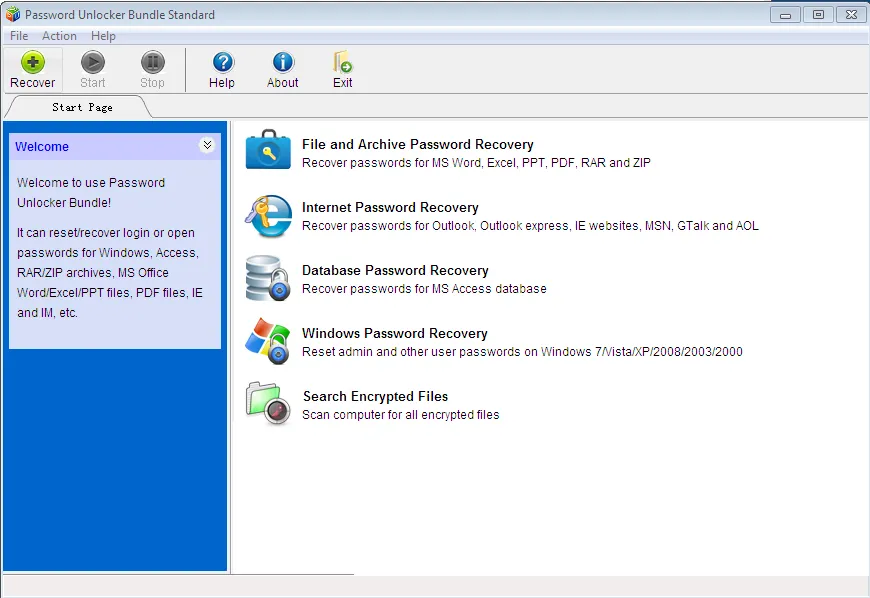Screen dimensions: 870x598
Task: Open the Help menu
Action: click(x=103, y=35)
